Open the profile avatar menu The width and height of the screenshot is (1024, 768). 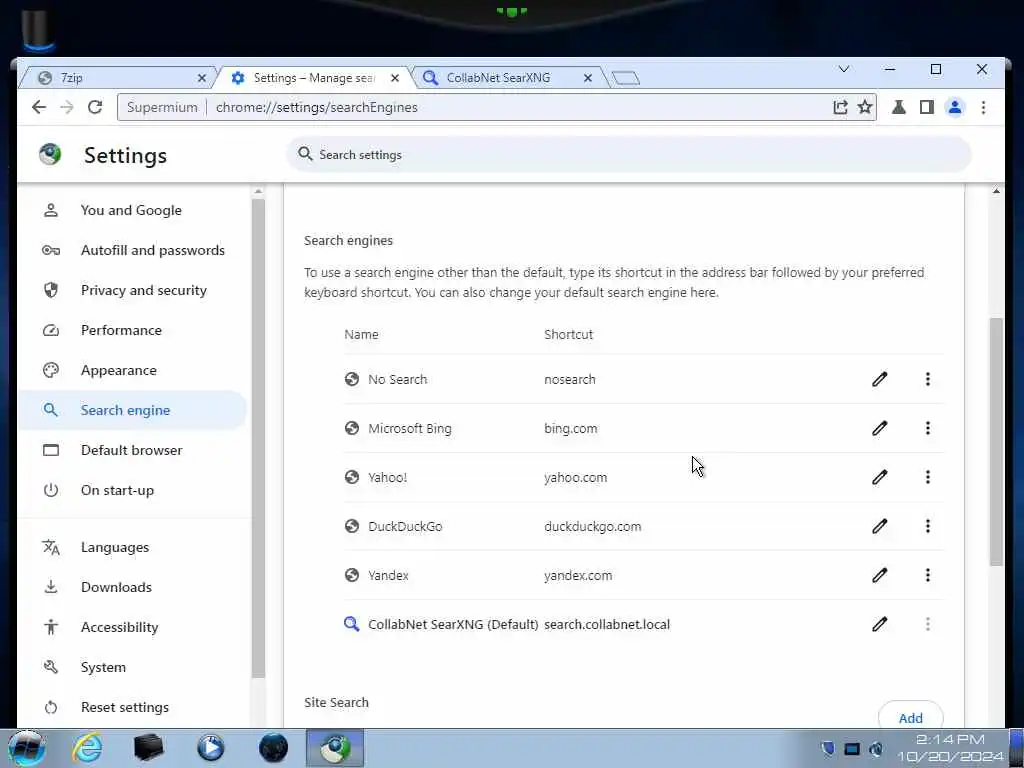click(x=955, y=107)
